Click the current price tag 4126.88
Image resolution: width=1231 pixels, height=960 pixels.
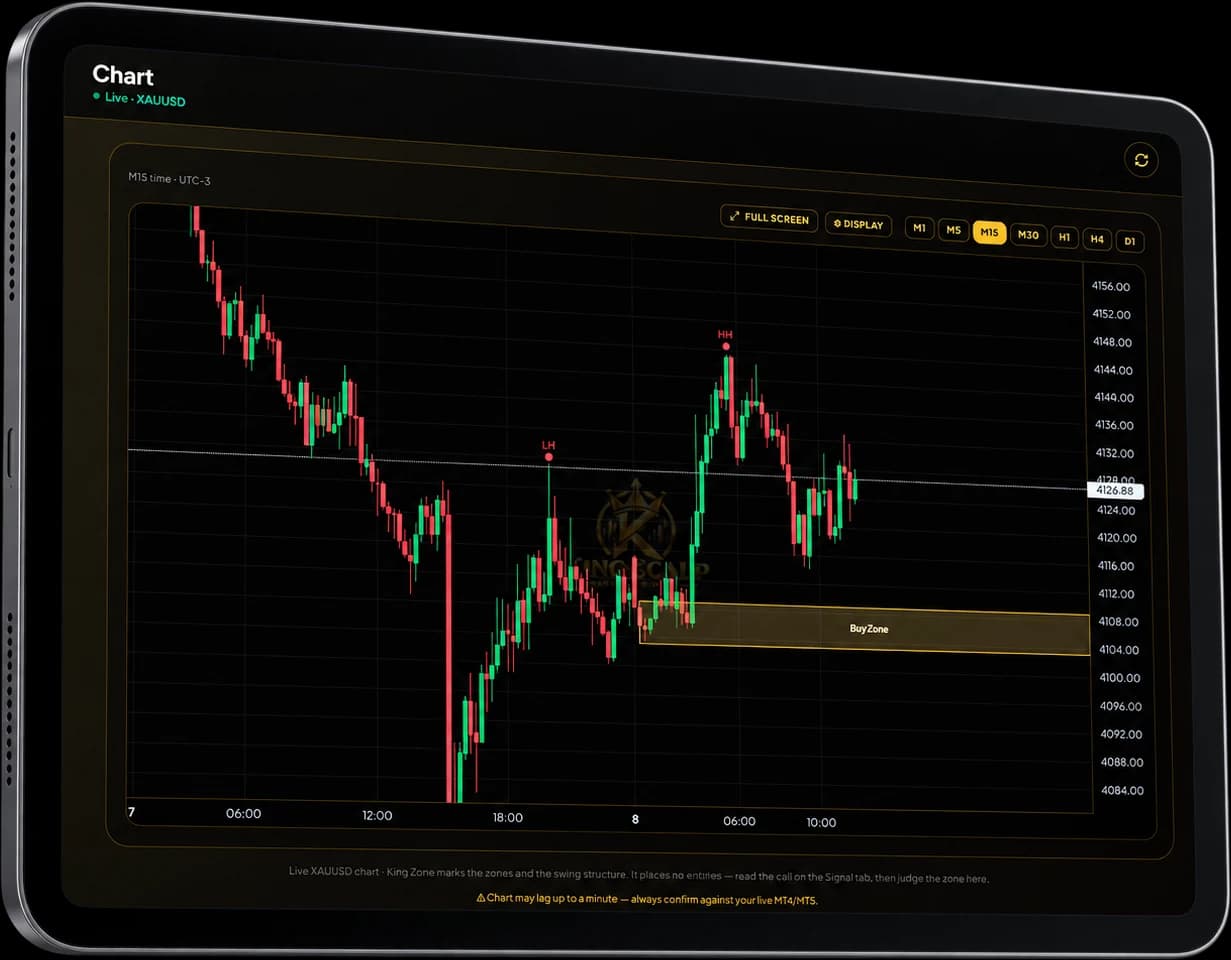1115,491
